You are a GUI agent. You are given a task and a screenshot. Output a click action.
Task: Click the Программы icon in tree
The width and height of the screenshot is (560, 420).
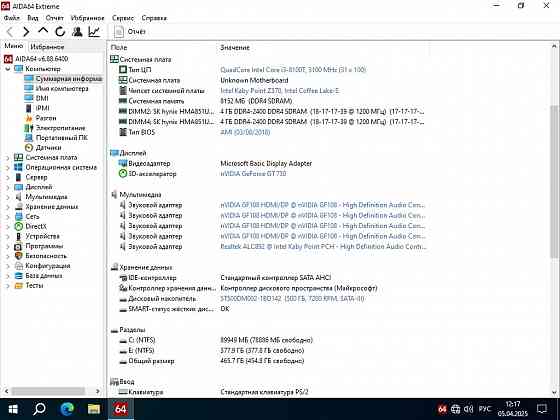point(19,246)
